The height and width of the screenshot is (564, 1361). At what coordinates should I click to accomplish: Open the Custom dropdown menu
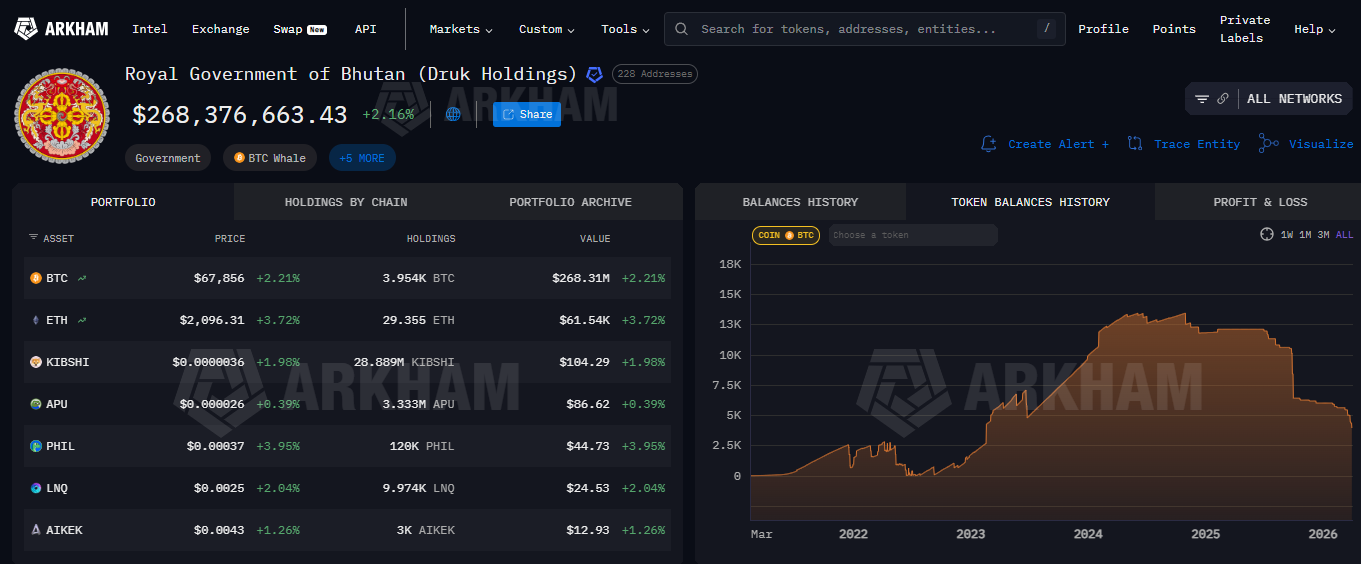point(546,29)
